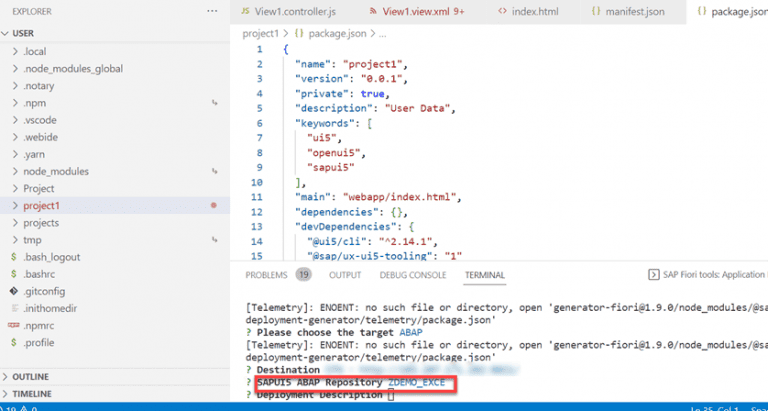This screenshot has width=768, height=411.
Task: Collapse the USER workspace root folder
Action: tap(7, 33)
